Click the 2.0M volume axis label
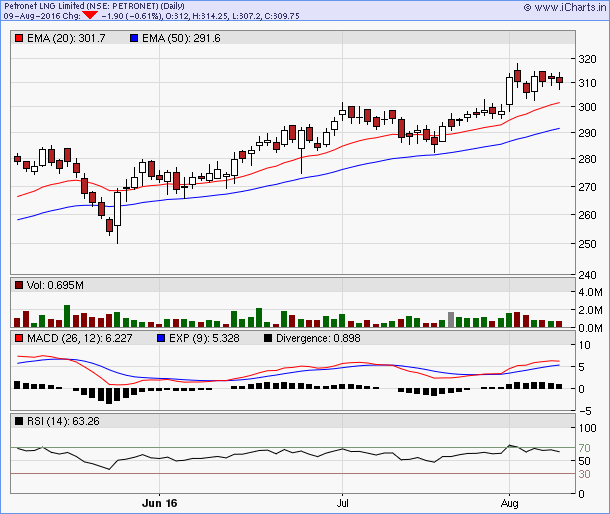 click(590, 311)
